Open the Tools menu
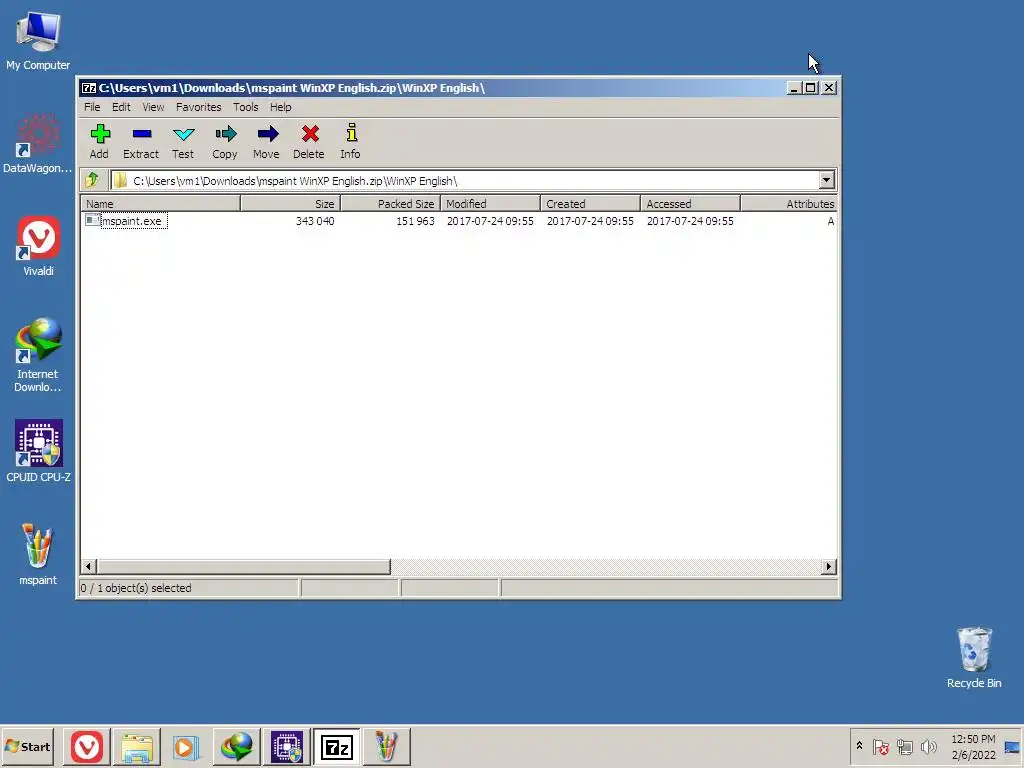Screen dimensions: 1024x768 tap(246, 107)
